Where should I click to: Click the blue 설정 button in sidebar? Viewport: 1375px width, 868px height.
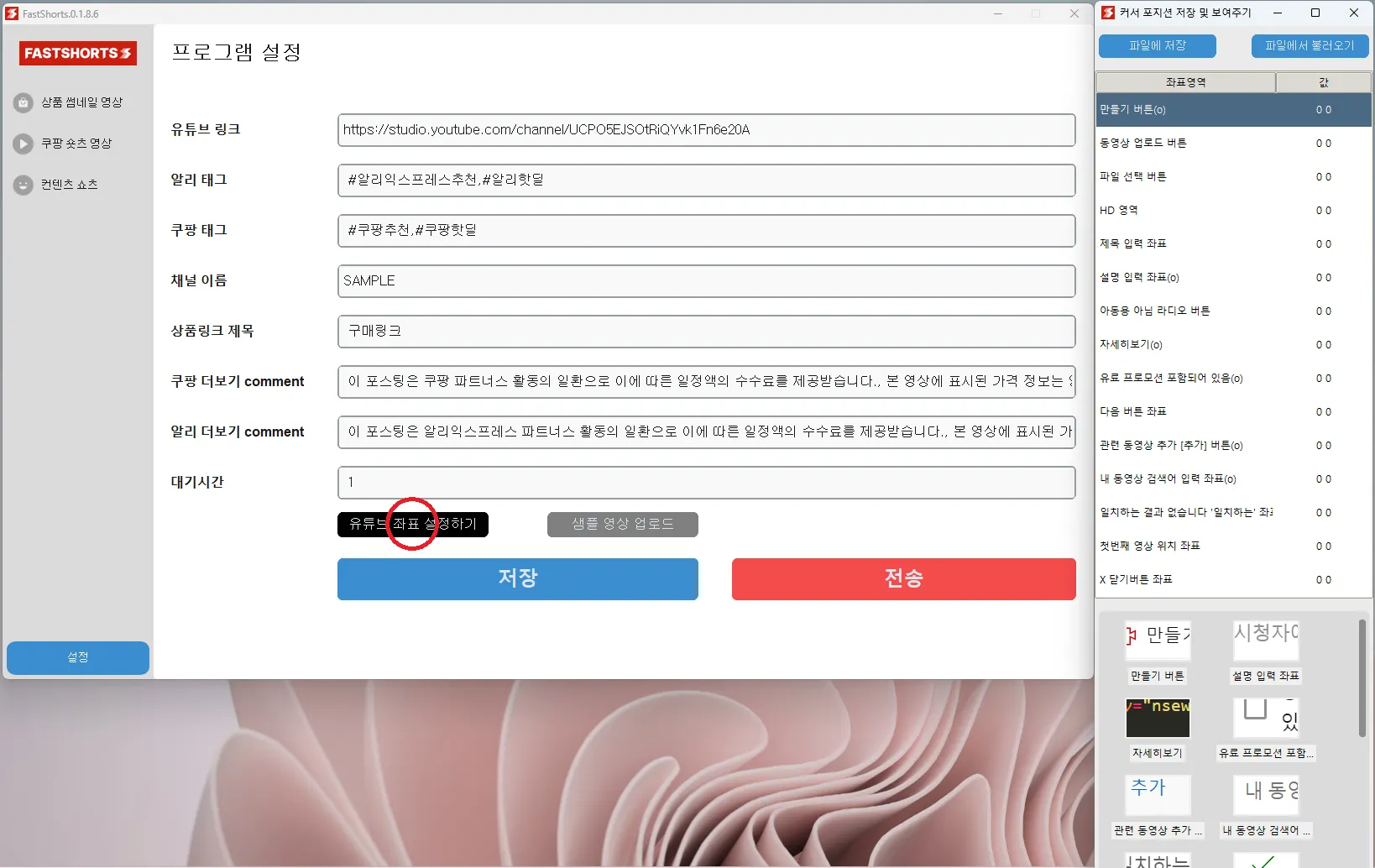pyautogui.click(x=78, y=657)
